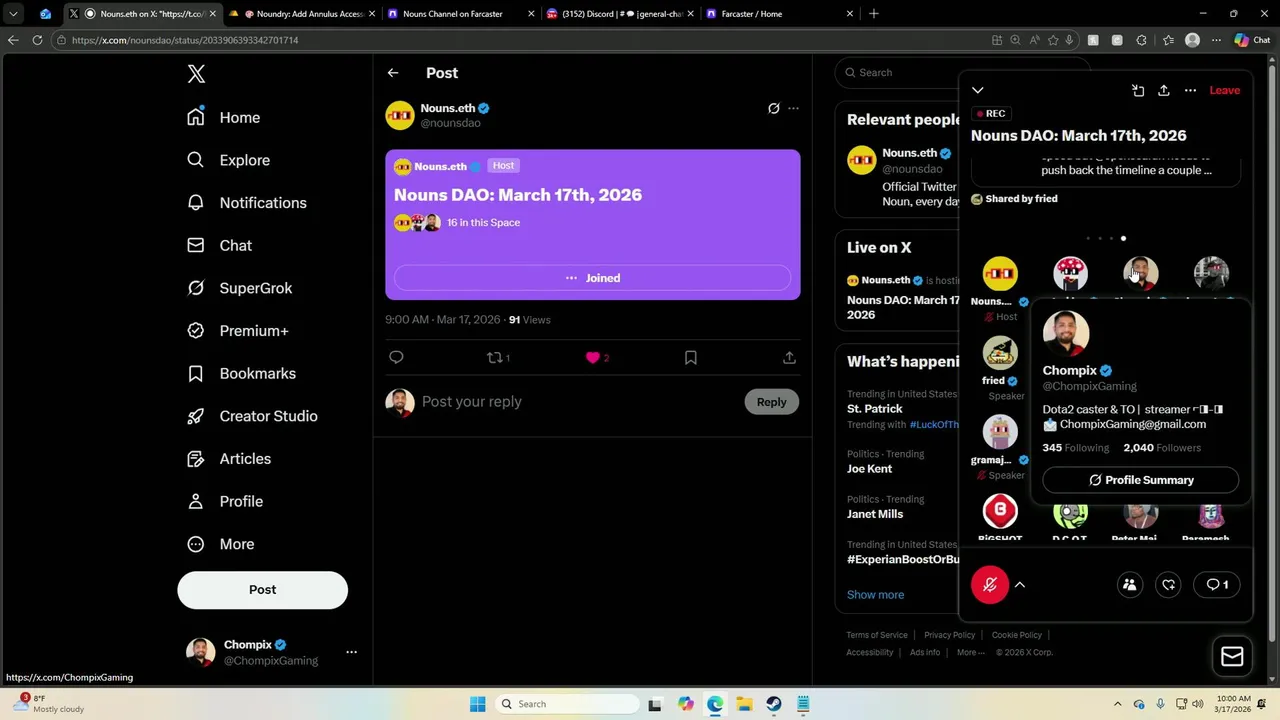This screenshot has width=1280, height=720.
Task: Toggle the red muted microphone button
Action: point(990,585)
